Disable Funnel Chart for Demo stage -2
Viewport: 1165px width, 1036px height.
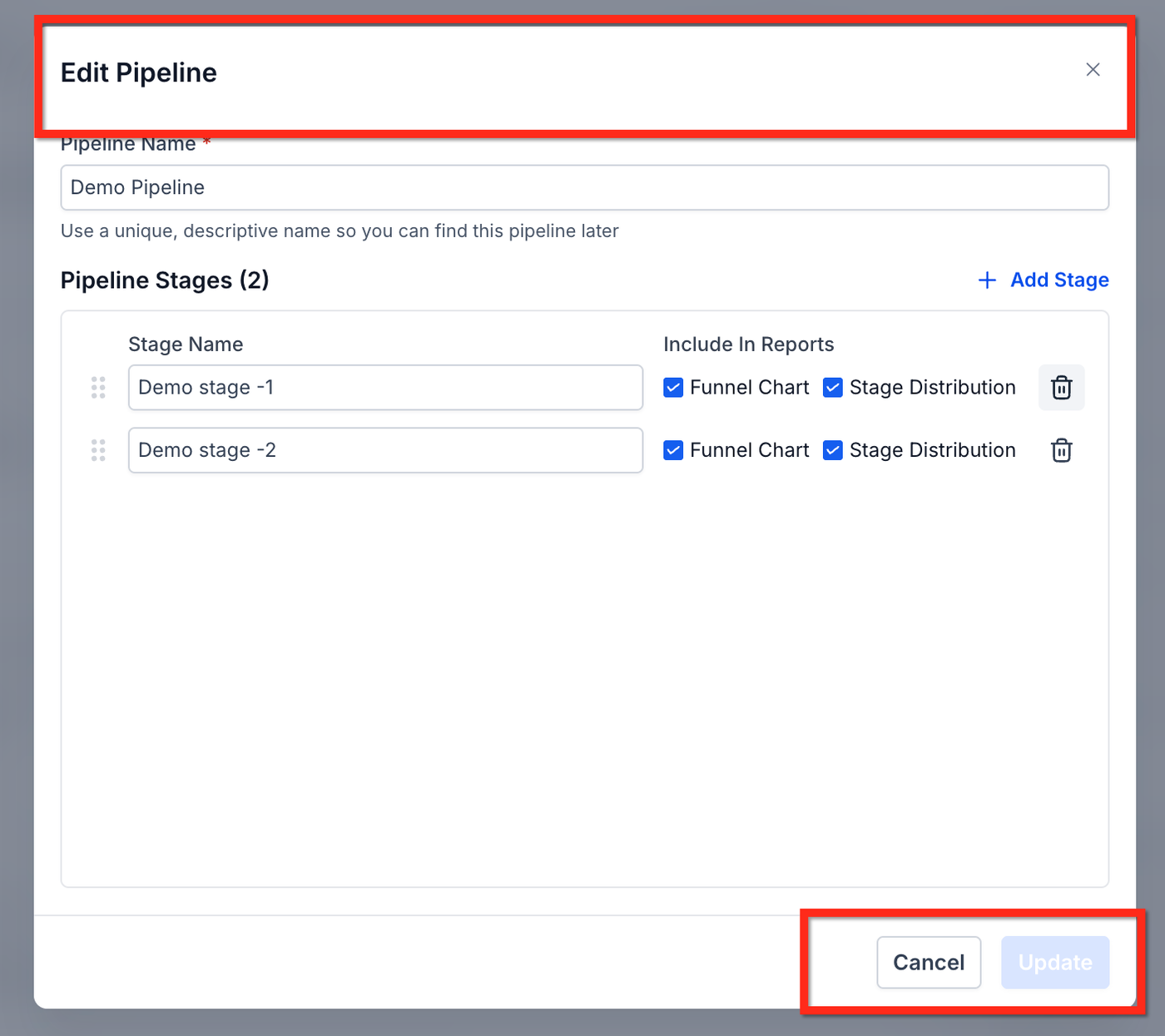click(673, 451)
